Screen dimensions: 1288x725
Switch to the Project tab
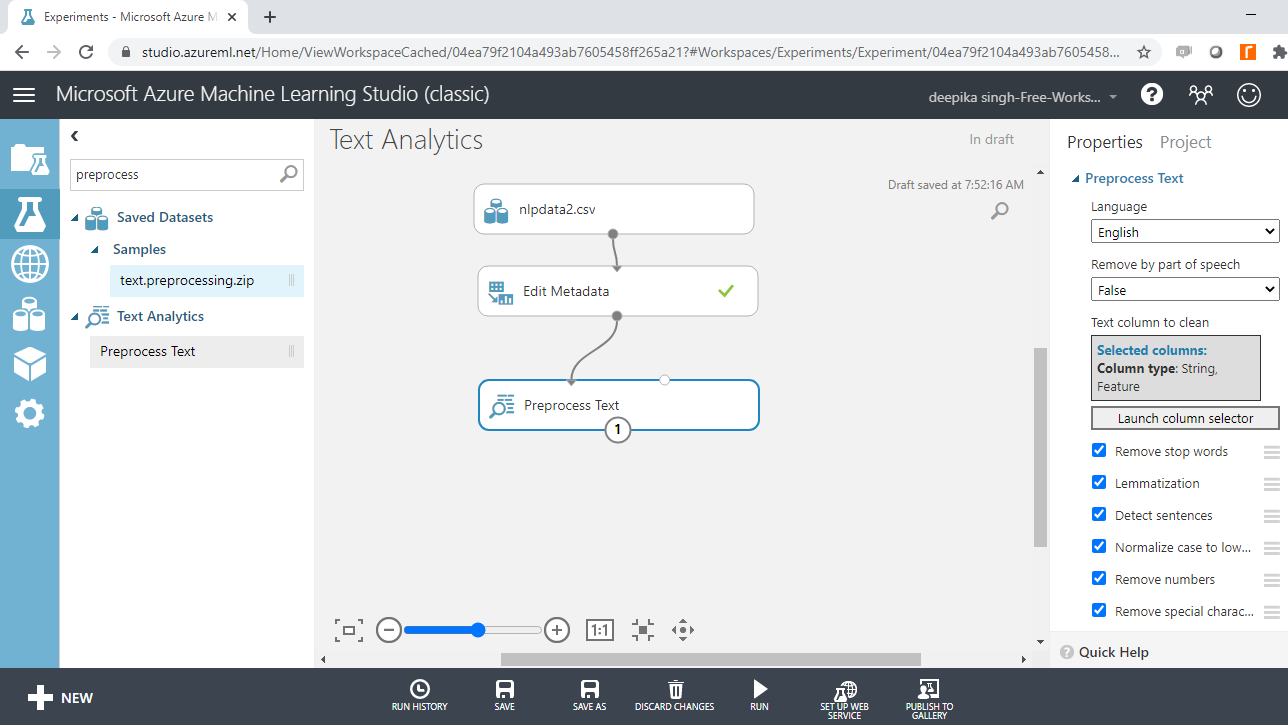(1185, 142)
